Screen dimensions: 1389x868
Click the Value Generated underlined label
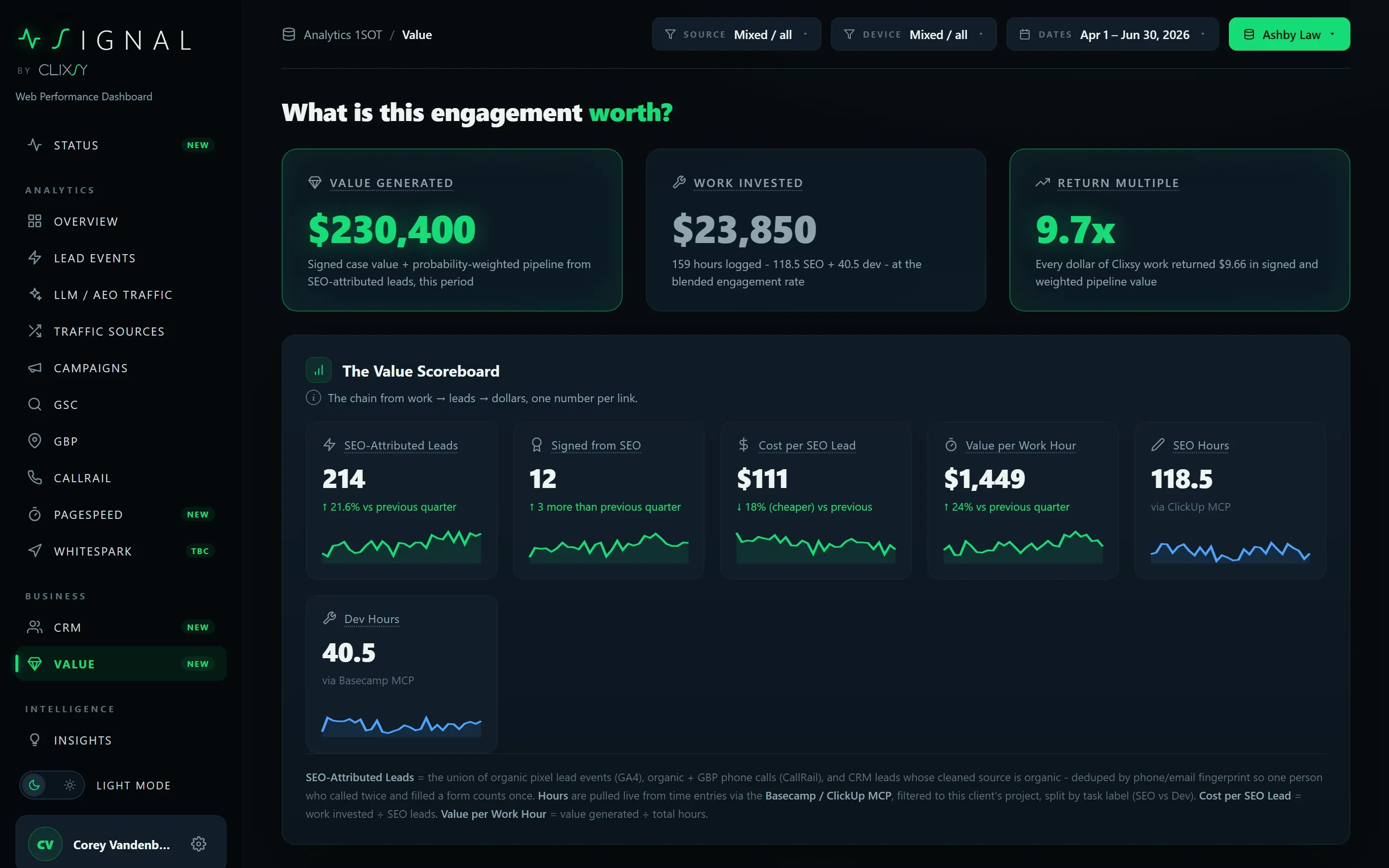[x=392, y=183]
